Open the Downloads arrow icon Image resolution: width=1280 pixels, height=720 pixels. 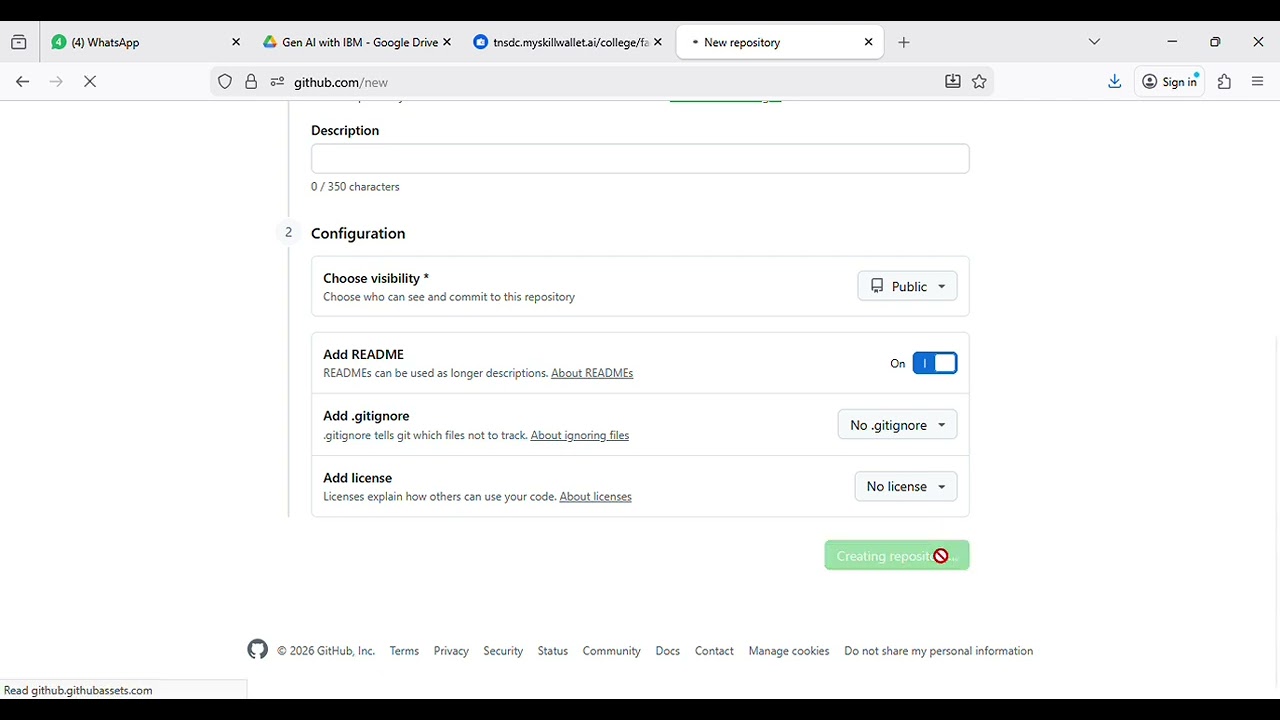click(x=1115, y=82)
